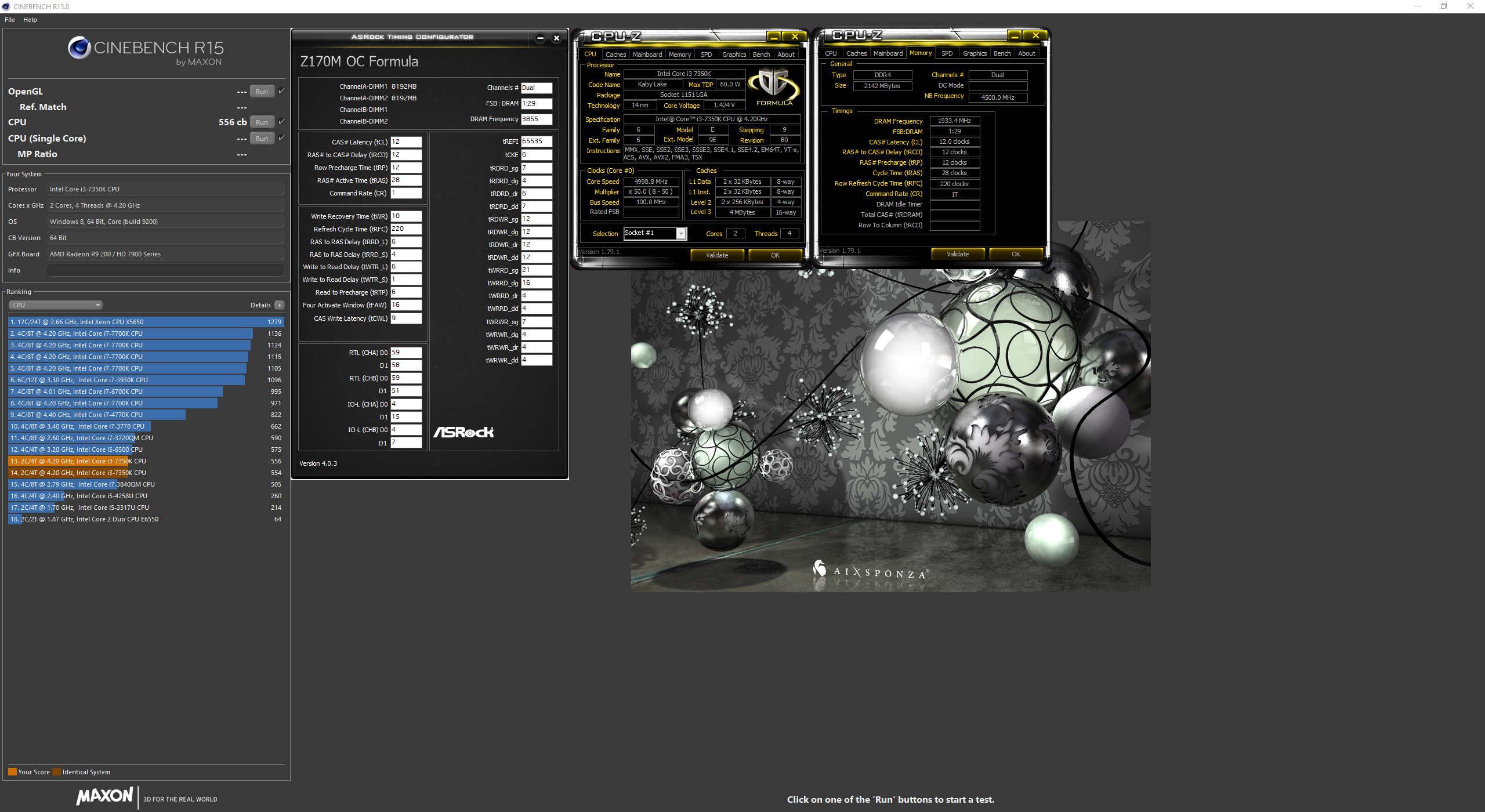
Task: Open the Help menu
Action: [30, 20]
